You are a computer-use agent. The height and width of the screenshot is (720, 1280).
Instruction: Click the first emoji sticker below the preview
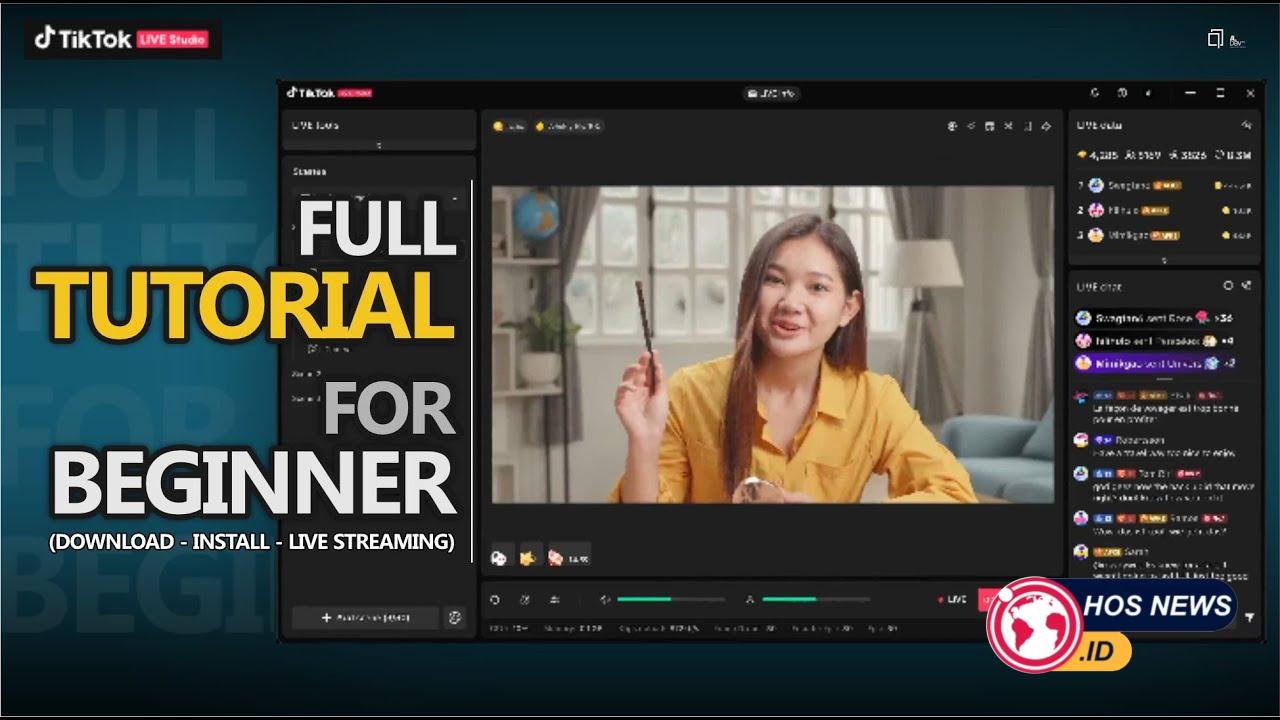pyautogui.click(x=499, y=558)
